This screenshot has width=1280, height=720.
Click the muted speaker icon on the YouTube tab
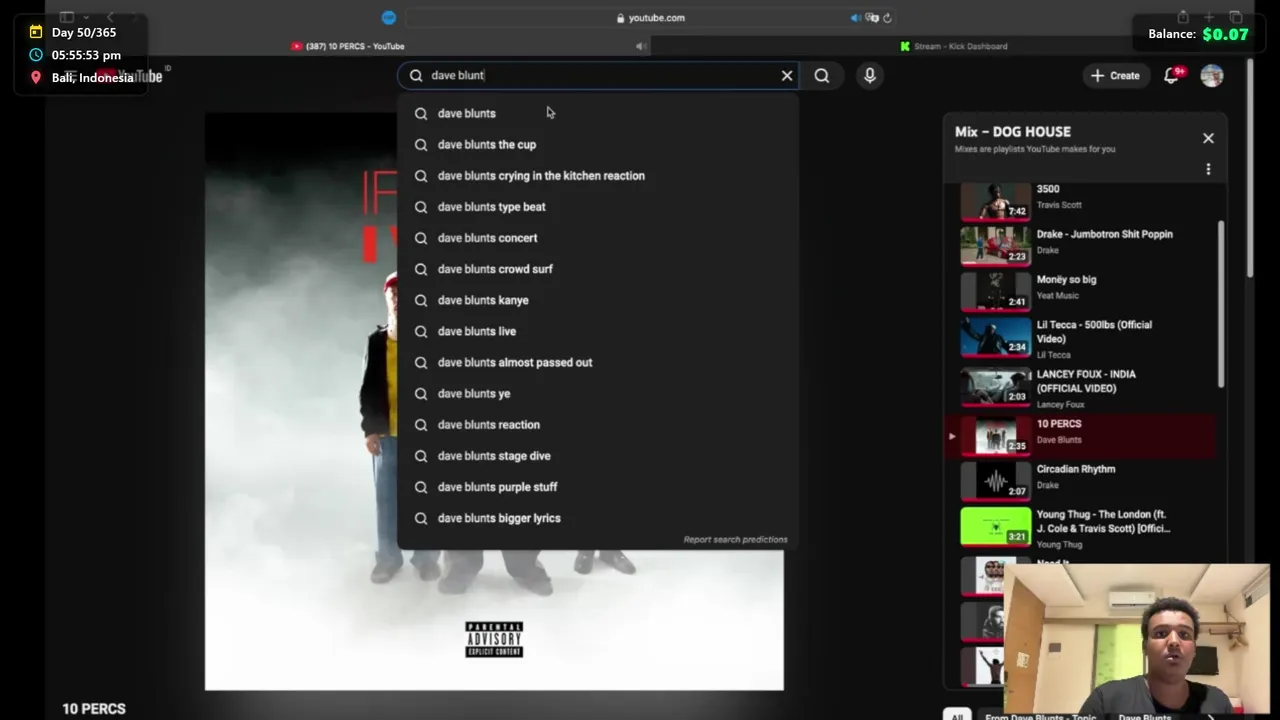(641, 46)
